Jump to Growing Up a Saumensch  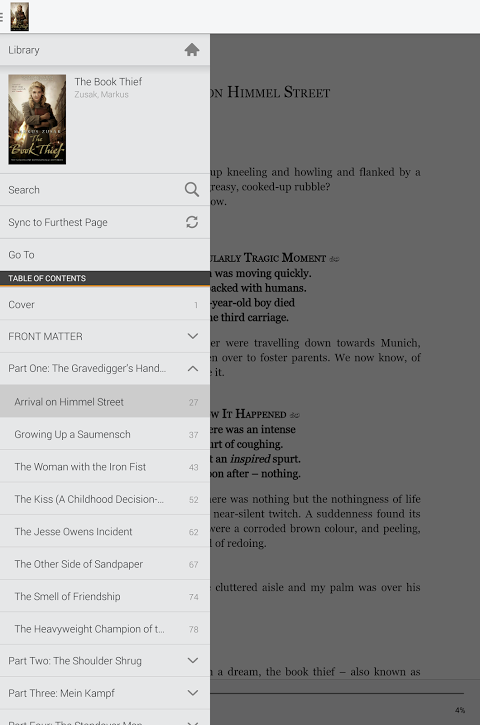coord(105,434)
